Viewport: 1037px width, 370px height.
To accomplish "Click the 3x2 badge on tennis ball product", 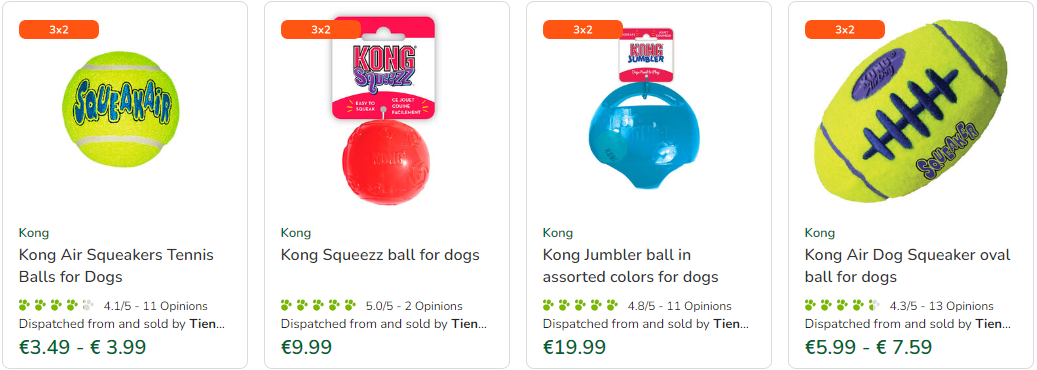I will pos(59,30).
